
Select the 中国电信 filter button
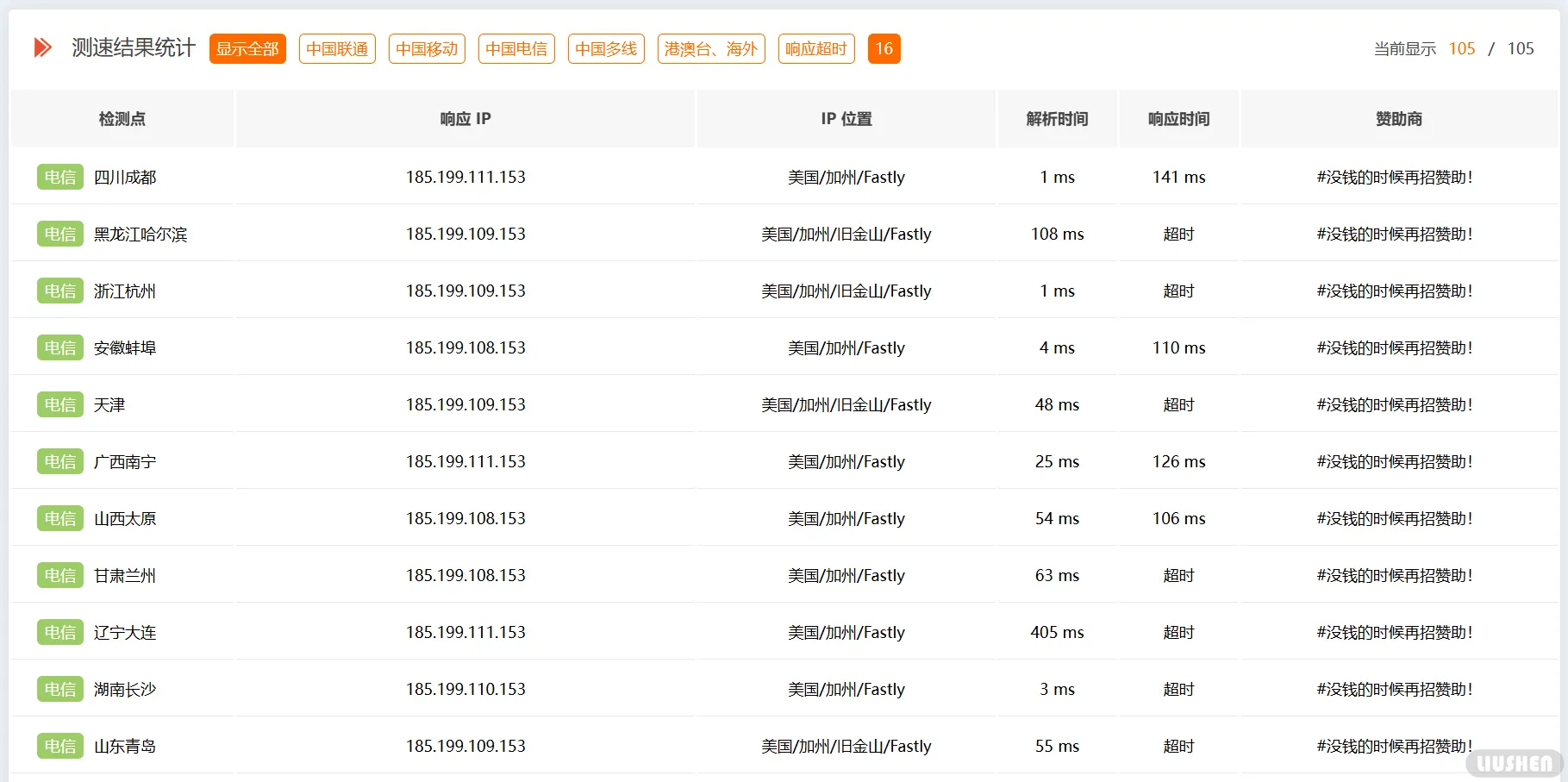pyautogui.click(x=515, y=49)
